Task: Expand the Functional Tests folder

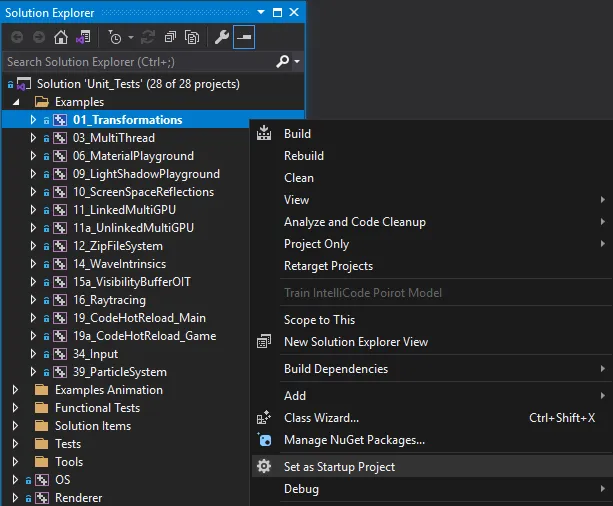Action: [x=15, y=408]
